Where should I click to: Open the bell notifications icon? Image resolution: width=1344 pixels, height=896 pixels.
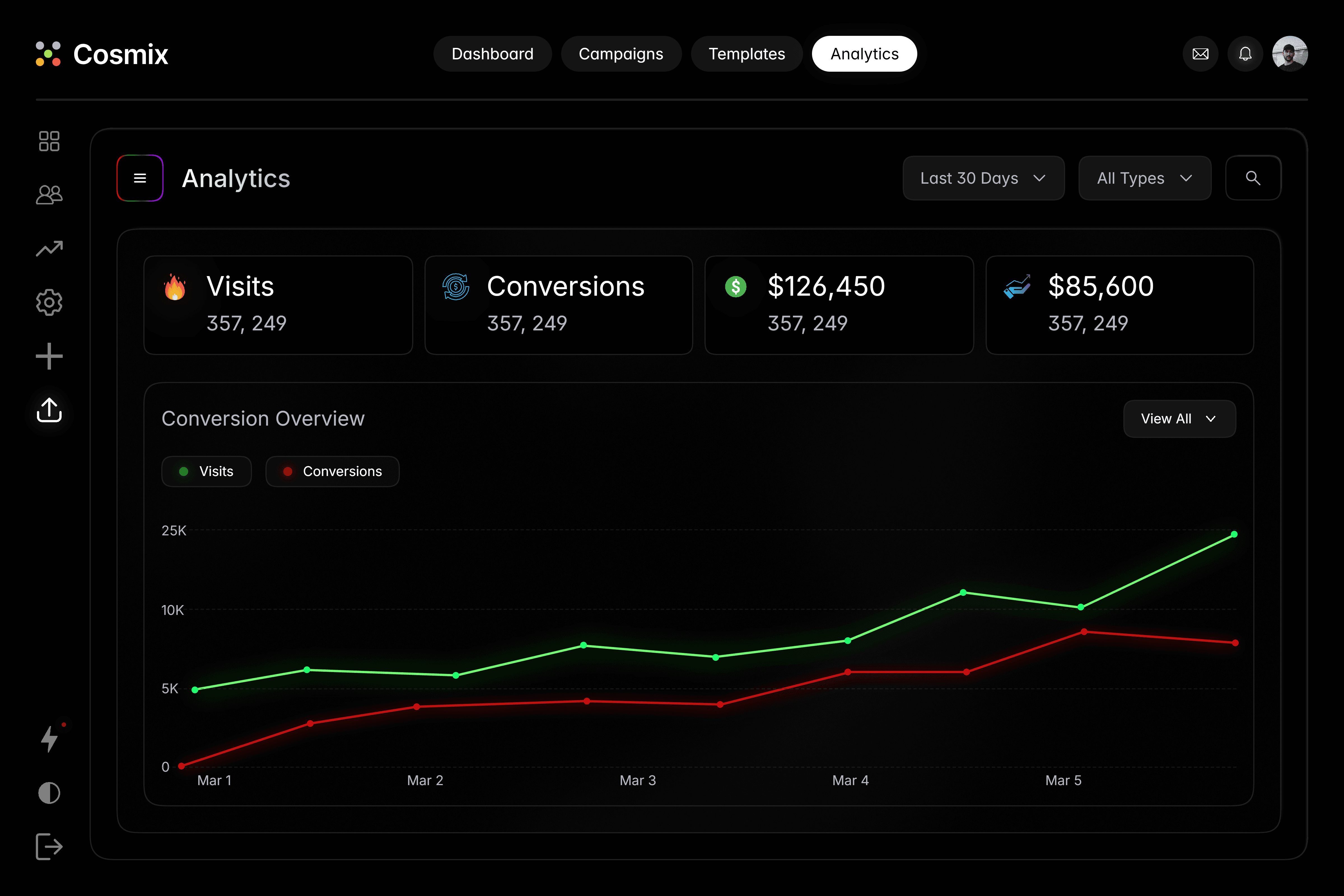1246,53
